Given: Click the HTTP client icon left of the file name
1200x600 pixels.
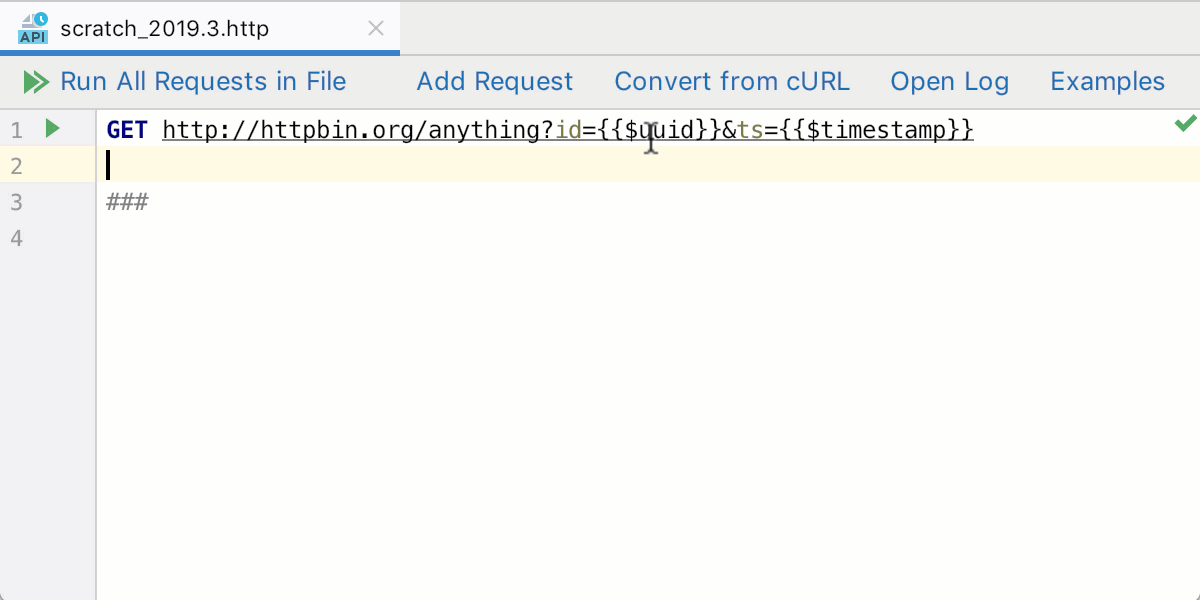Looking at the screenshot, I should click(31, 27).
